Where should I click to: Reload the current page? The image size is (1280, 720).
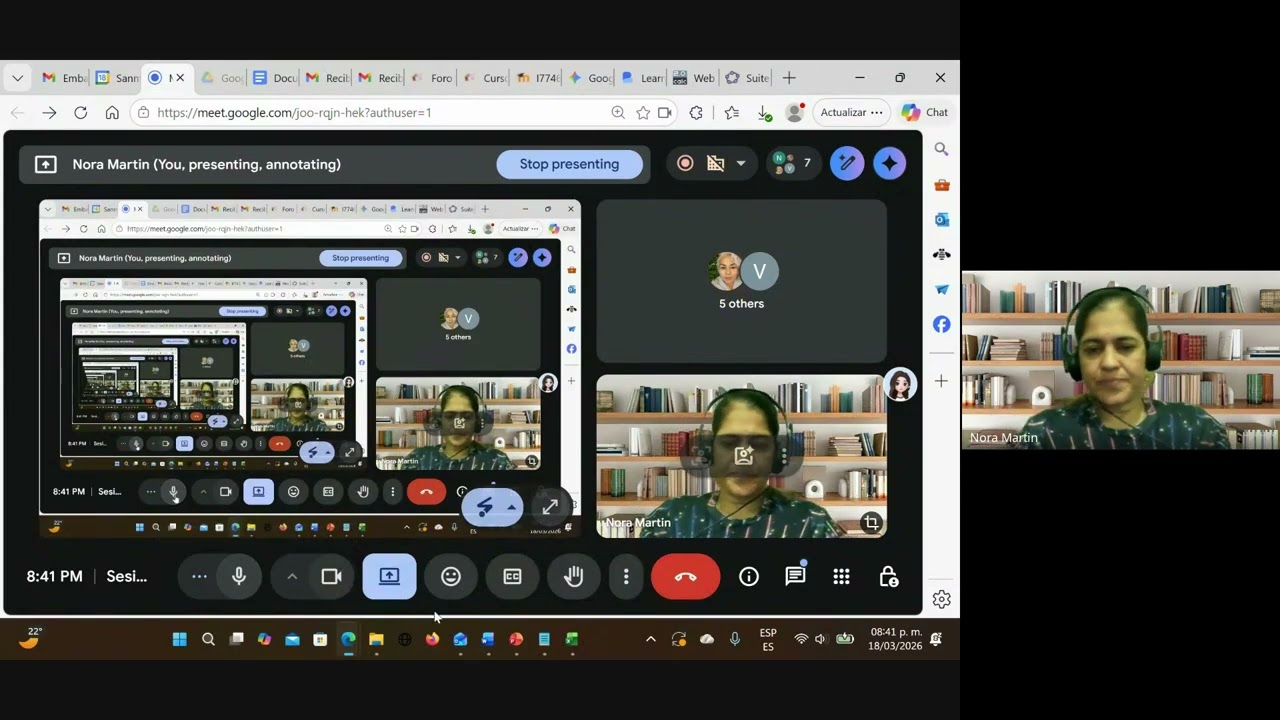pyautogui.click(x=80, y=113)
